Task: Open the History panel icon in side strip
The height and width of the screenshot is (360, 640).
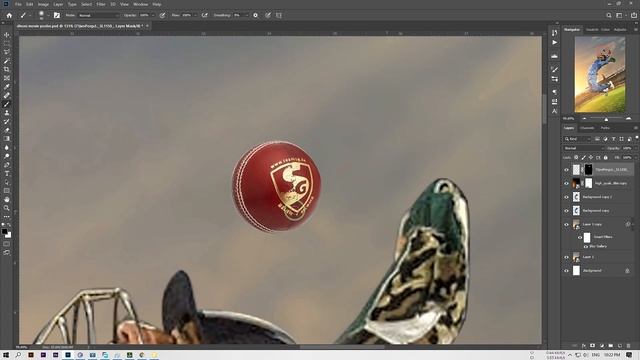Action: pos(554,33)
